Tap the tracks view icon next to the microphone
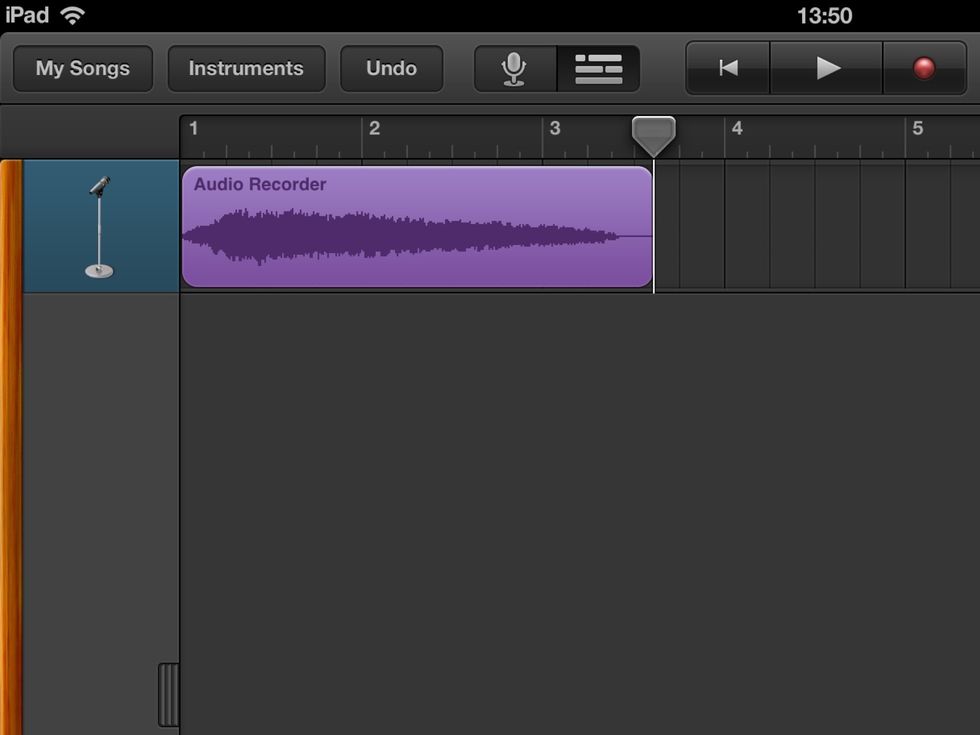Viewport: 980px width, 735px height. coord(598,68)
